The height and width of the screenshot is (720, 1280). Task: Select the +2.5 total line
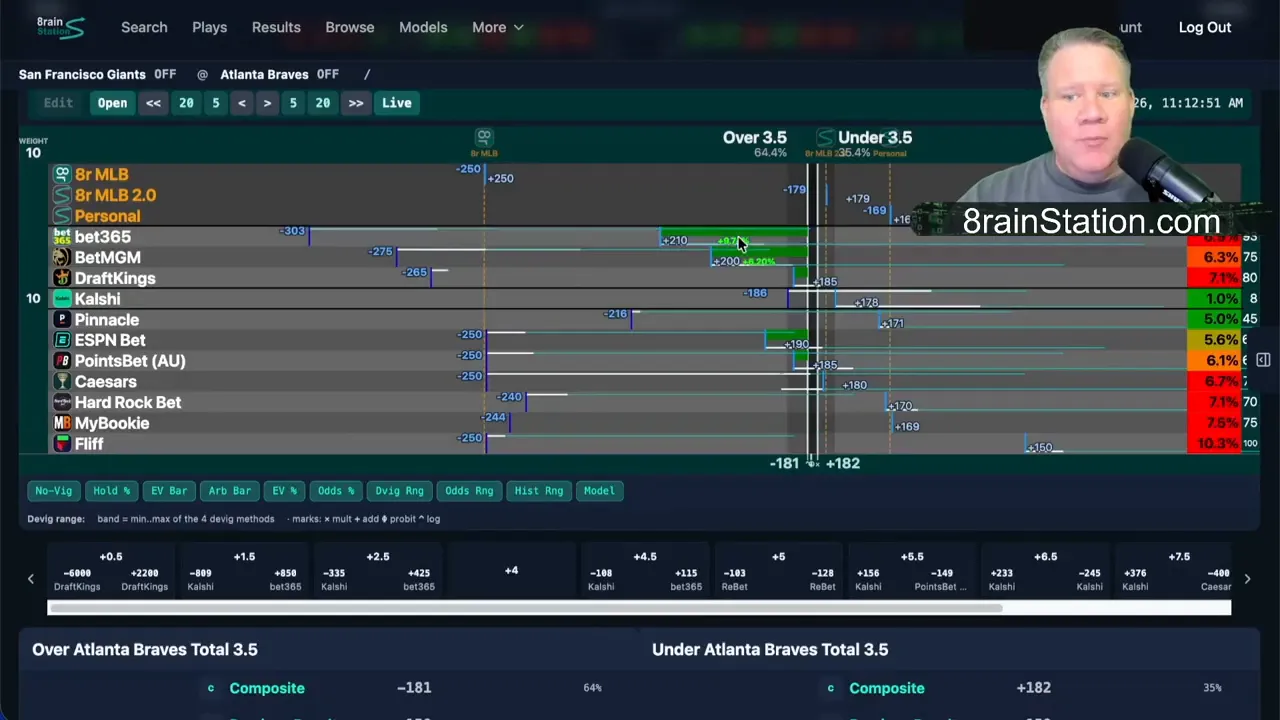pos(378,571)
